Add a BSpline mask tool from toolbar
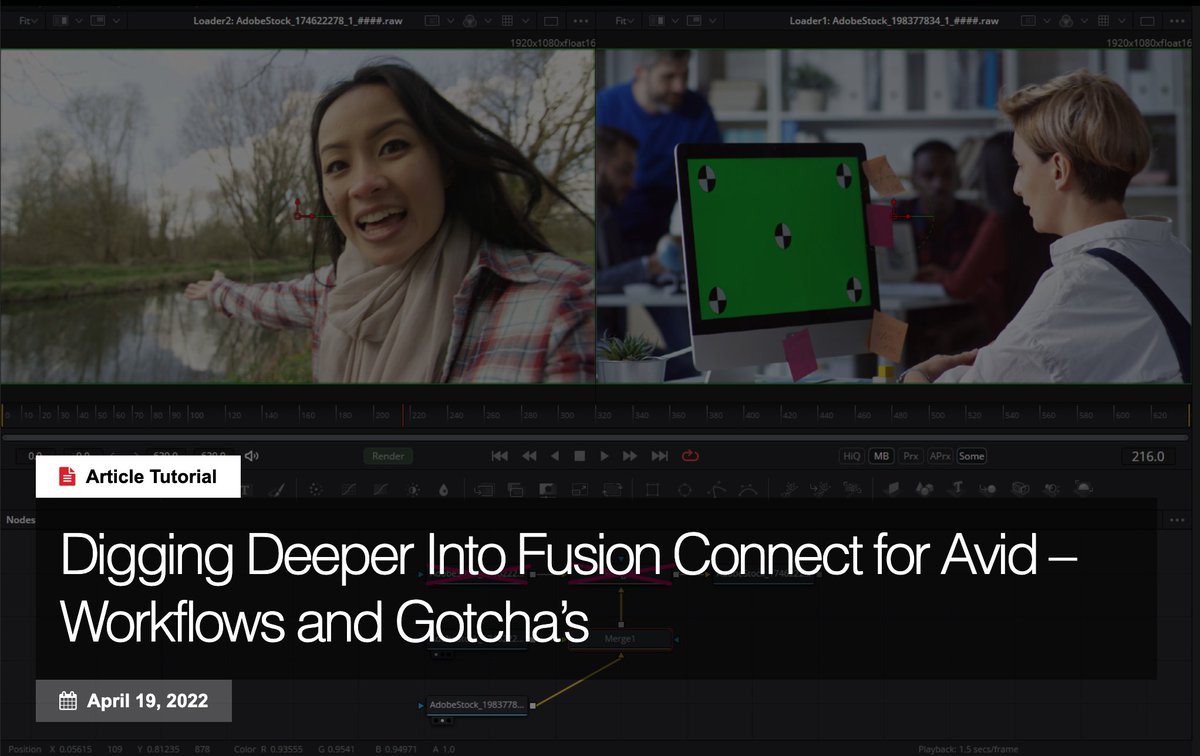This screenshot has width=1200, height=756. 748,489
